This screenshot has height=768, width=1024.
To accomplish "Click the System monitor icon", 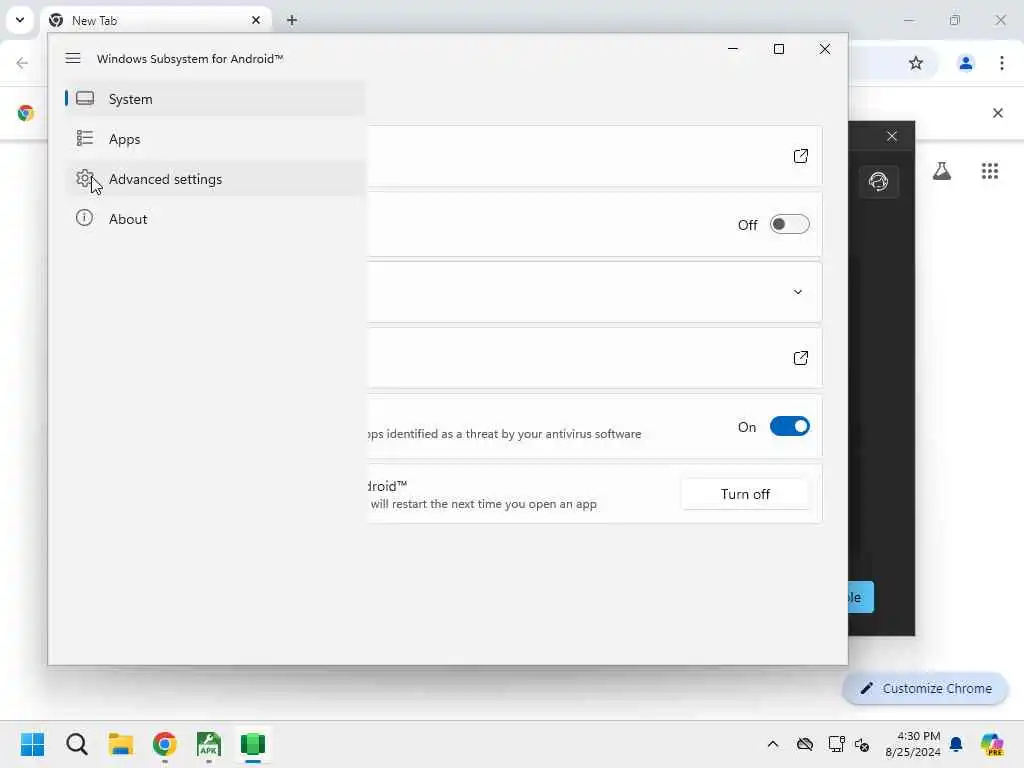I will 85,99.
